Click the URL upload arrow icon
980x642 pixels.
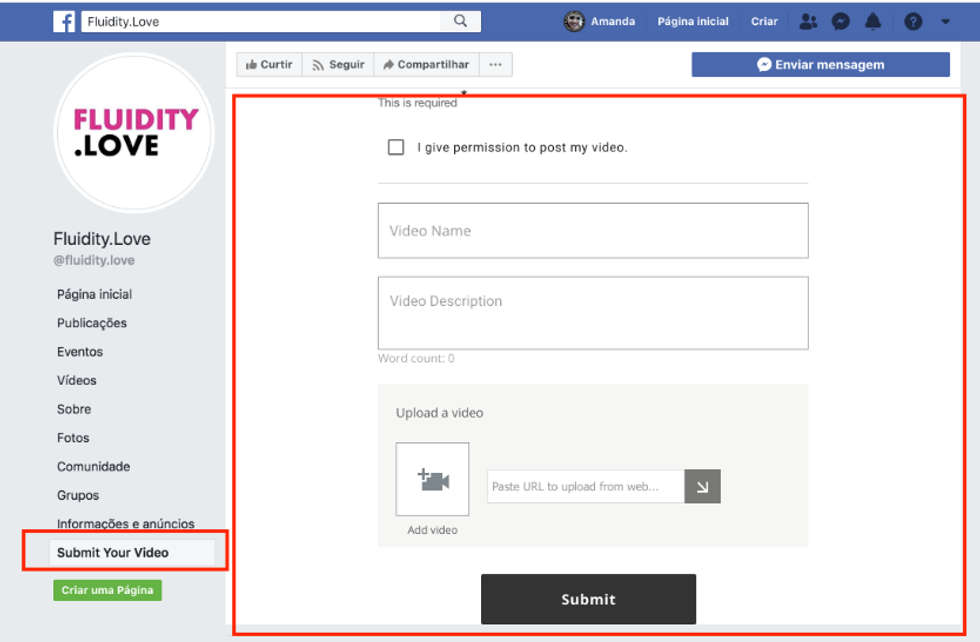pos(702,487)
